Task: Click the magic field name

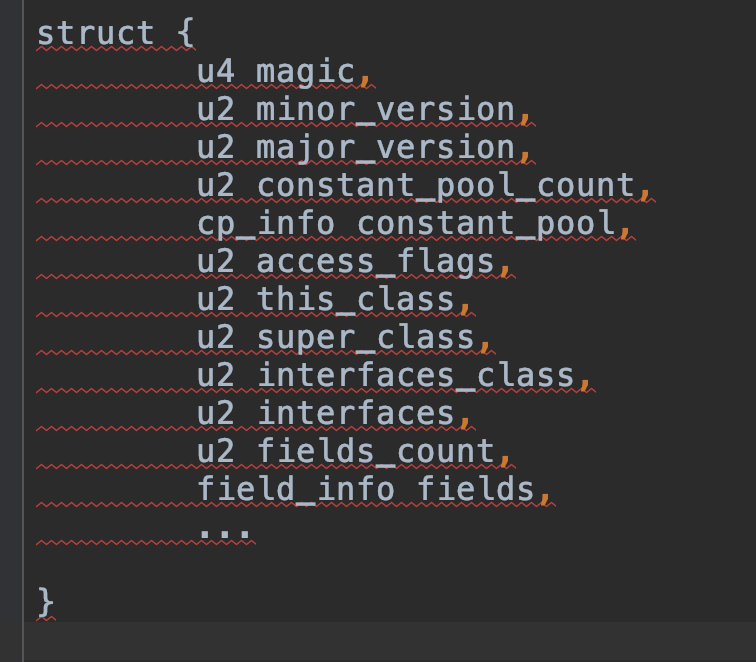Action: tap(306, 71)
